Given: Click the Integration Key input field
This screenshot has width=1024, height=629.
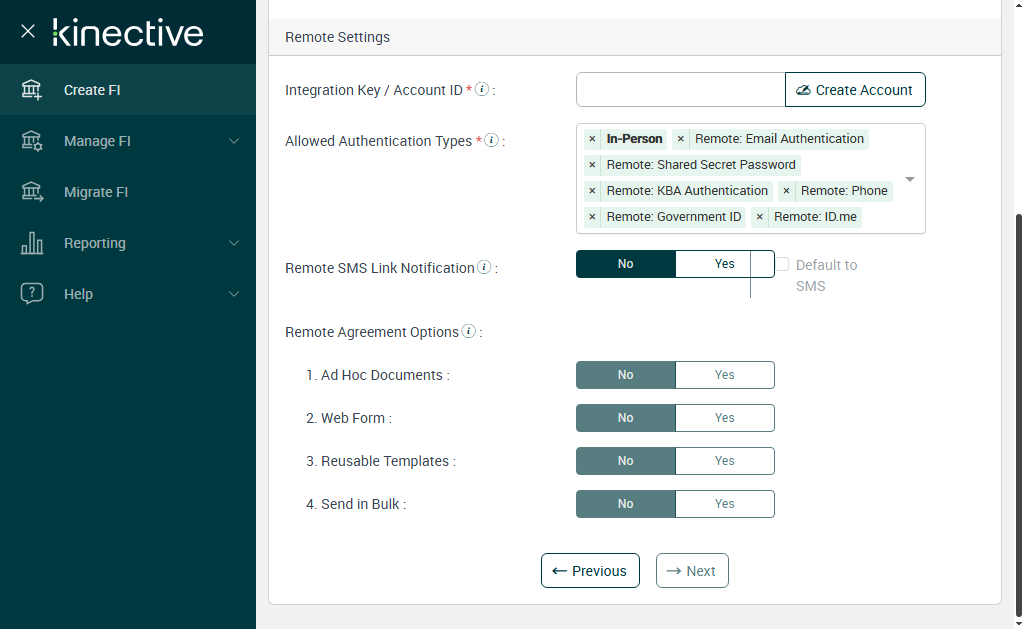Looking at the screenshot, I should coord(680,90).
